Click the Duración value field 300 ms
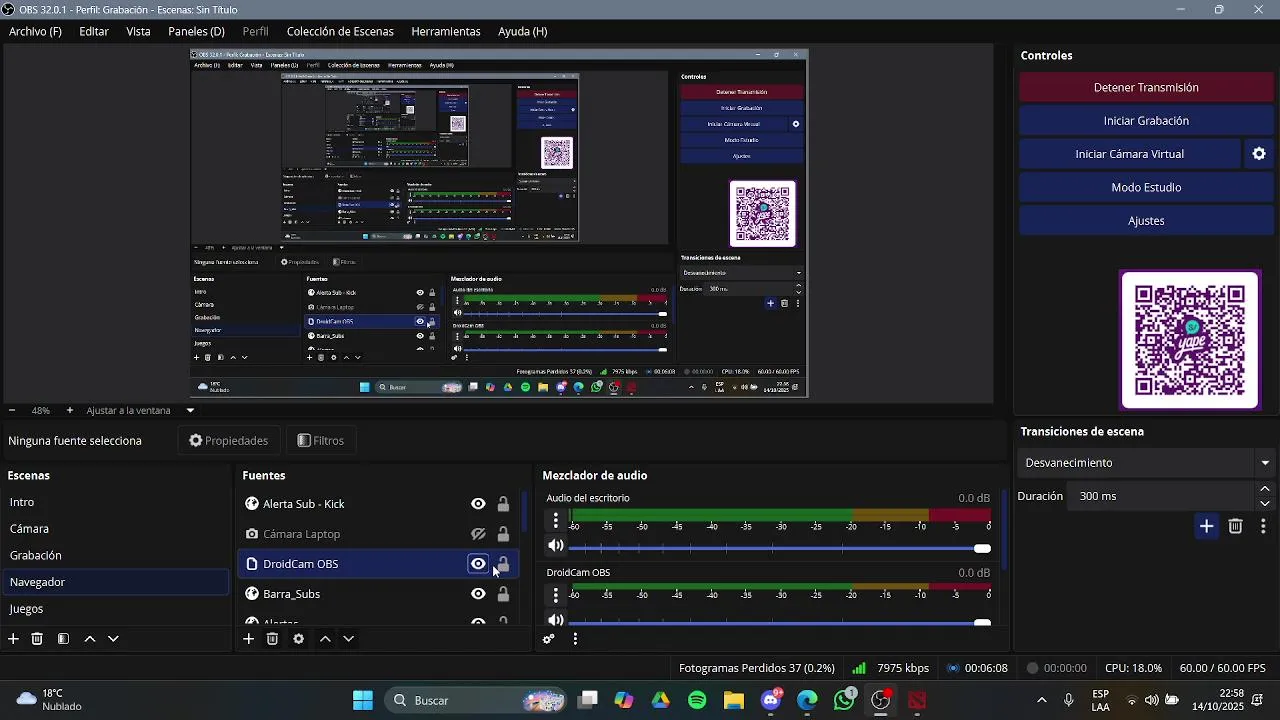This screenshot has width=1280, height=720. tap(1162, 496)
